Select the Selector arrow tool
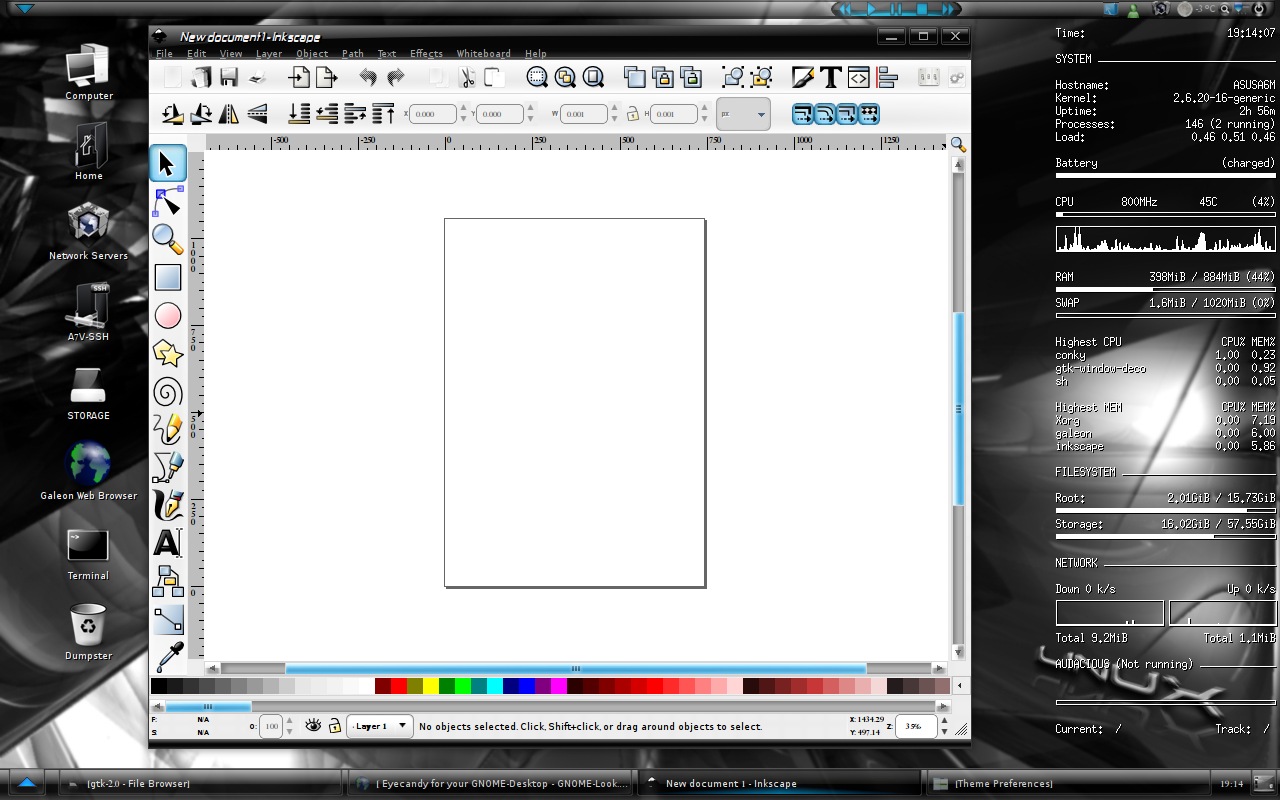The image size is (1280, 800). 167,163
